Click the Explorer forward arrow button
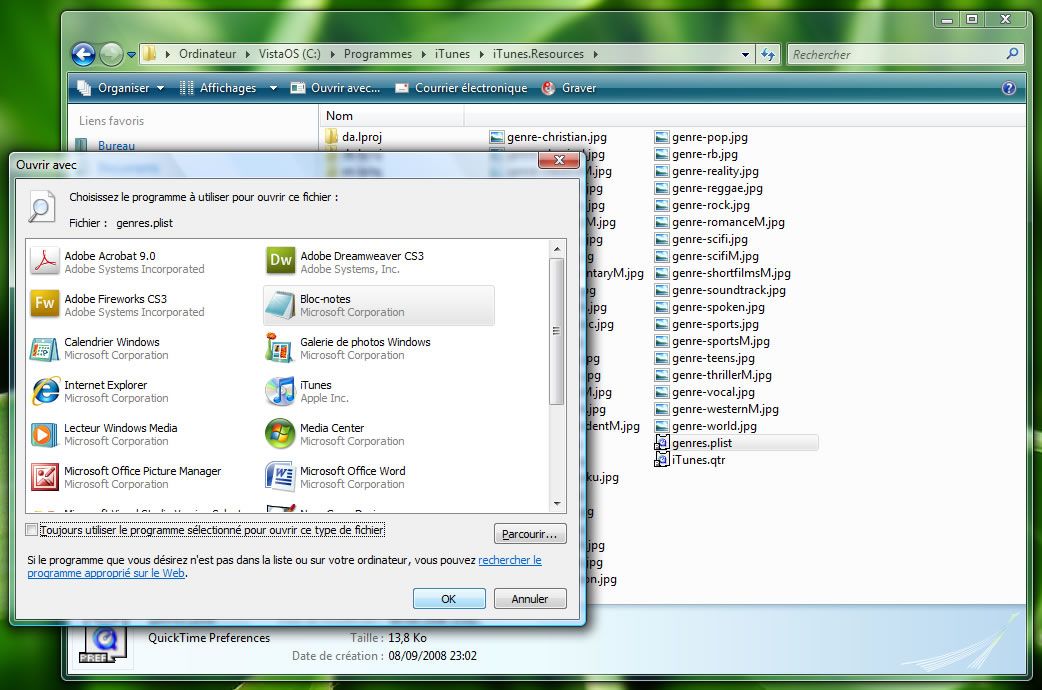The height and width of the screenshot is (690, 1042). (111, 55)
